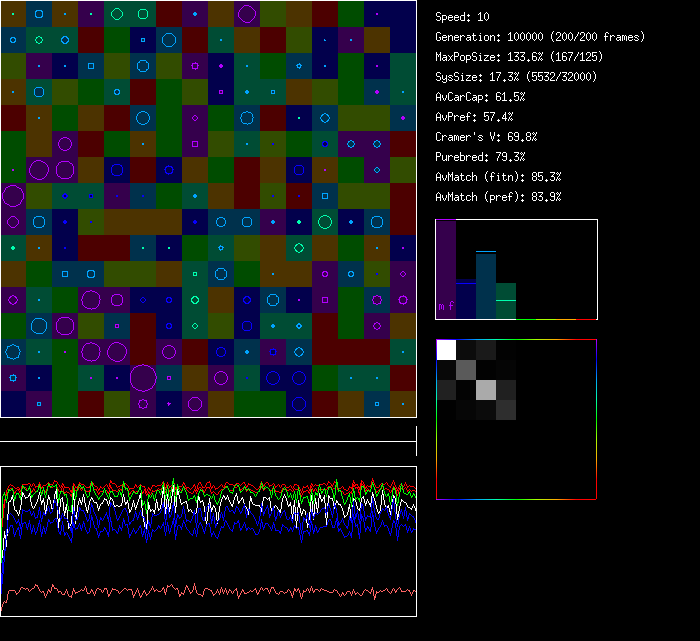
Task: Click the Speed: 10 readout
Action: [463, 17]
